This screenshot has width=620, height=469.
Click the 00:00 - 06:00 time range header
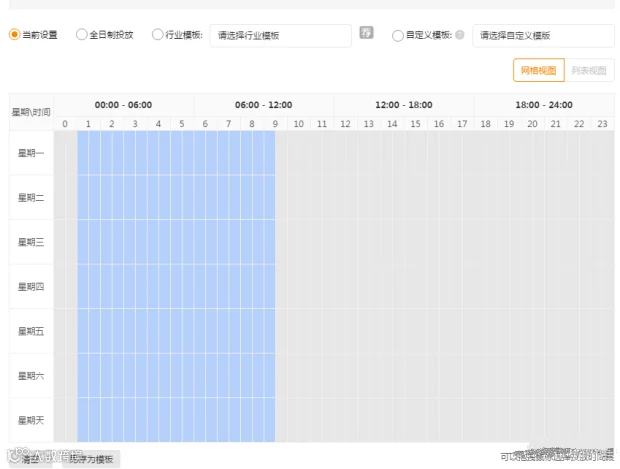(x=123, y=105)
